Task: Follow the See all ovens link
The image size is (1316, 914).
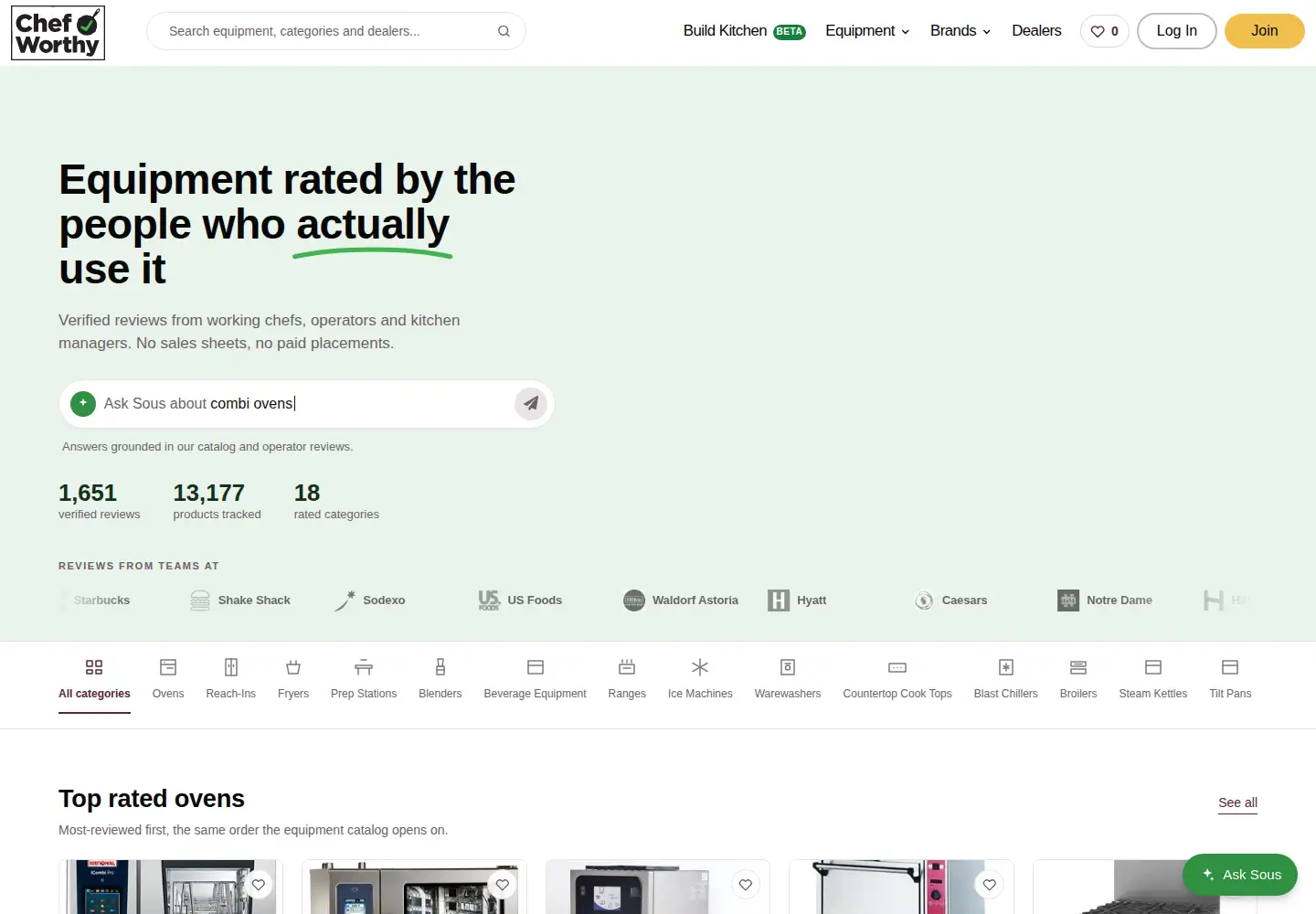Action: point(1237,802)
